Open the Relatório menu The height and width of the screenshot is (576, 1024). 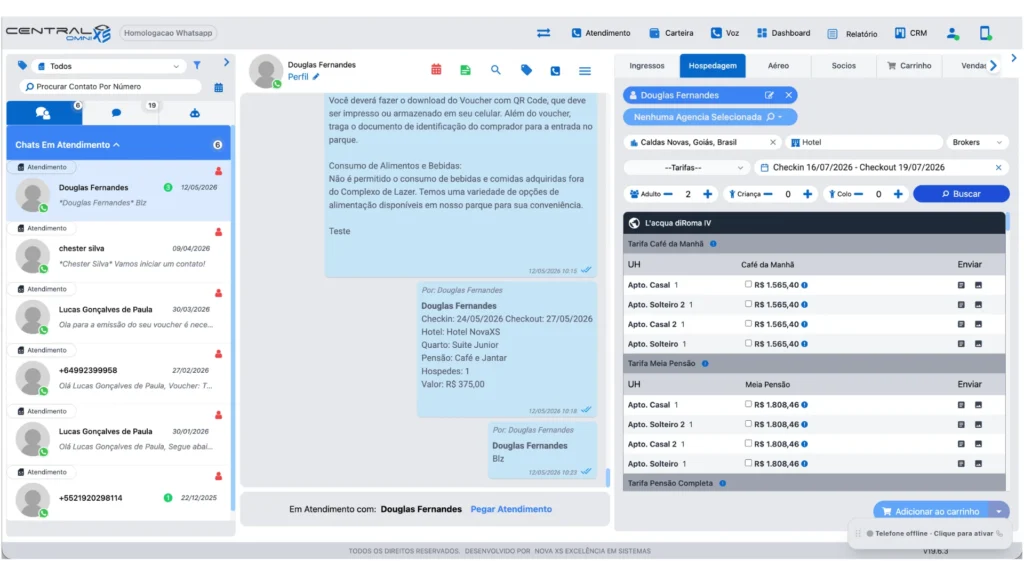(852, 34)
